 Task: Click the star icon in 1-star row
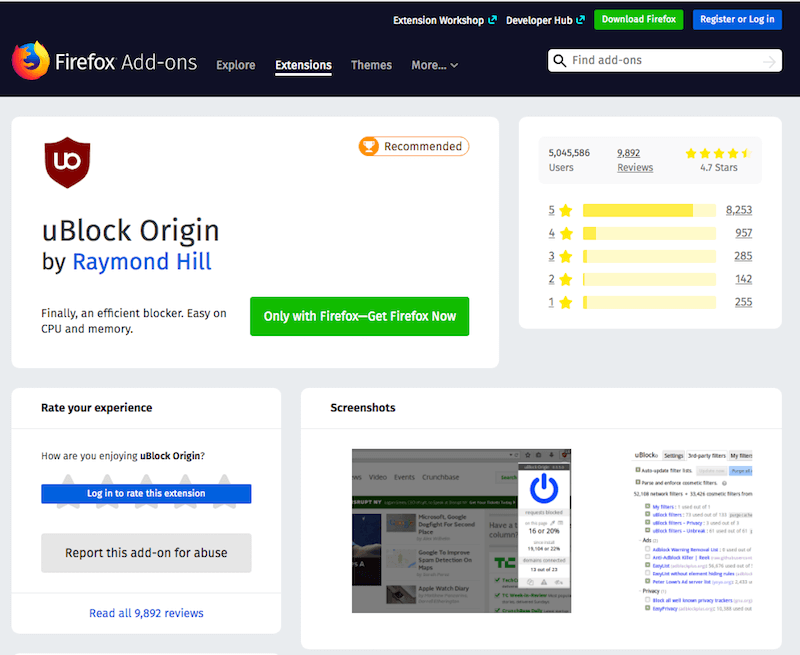[566, 303]
